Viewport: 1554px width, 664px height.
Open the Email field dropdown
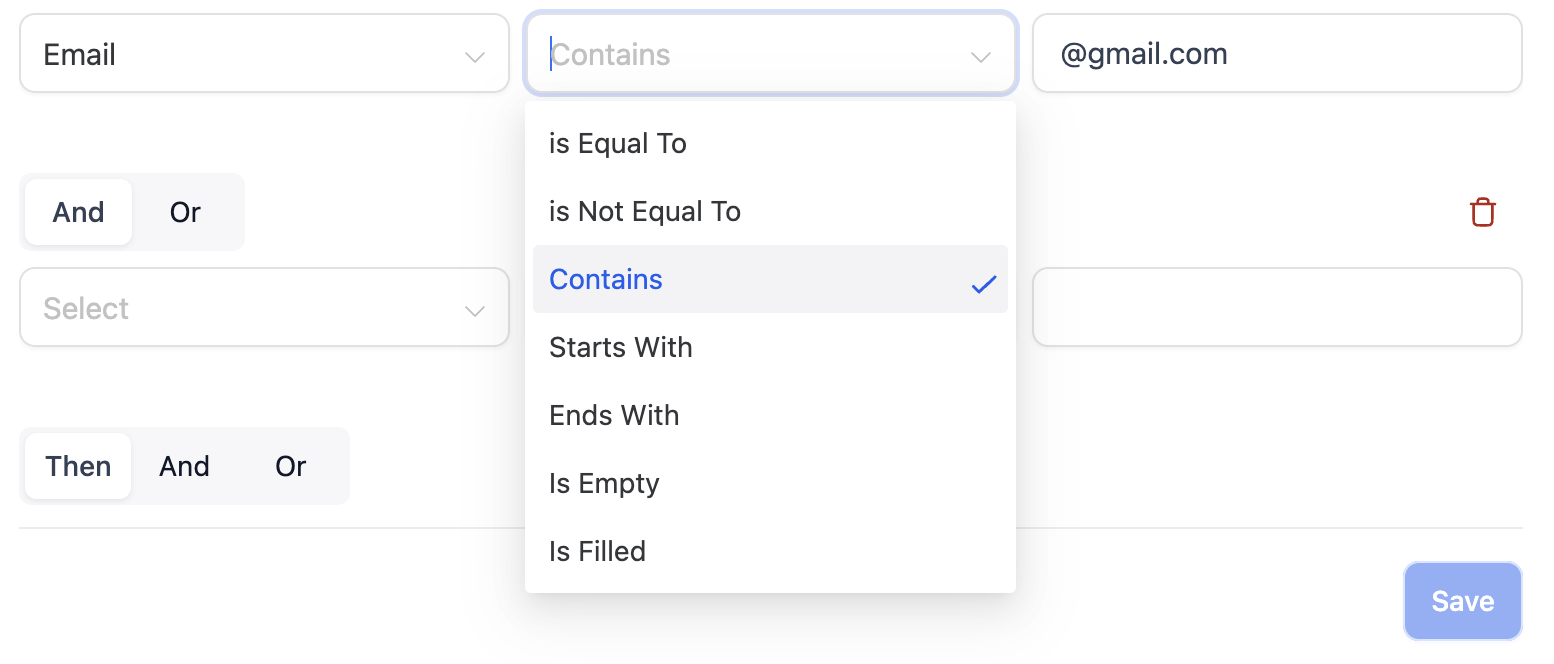pyautogui.click(x=264, y=53)
